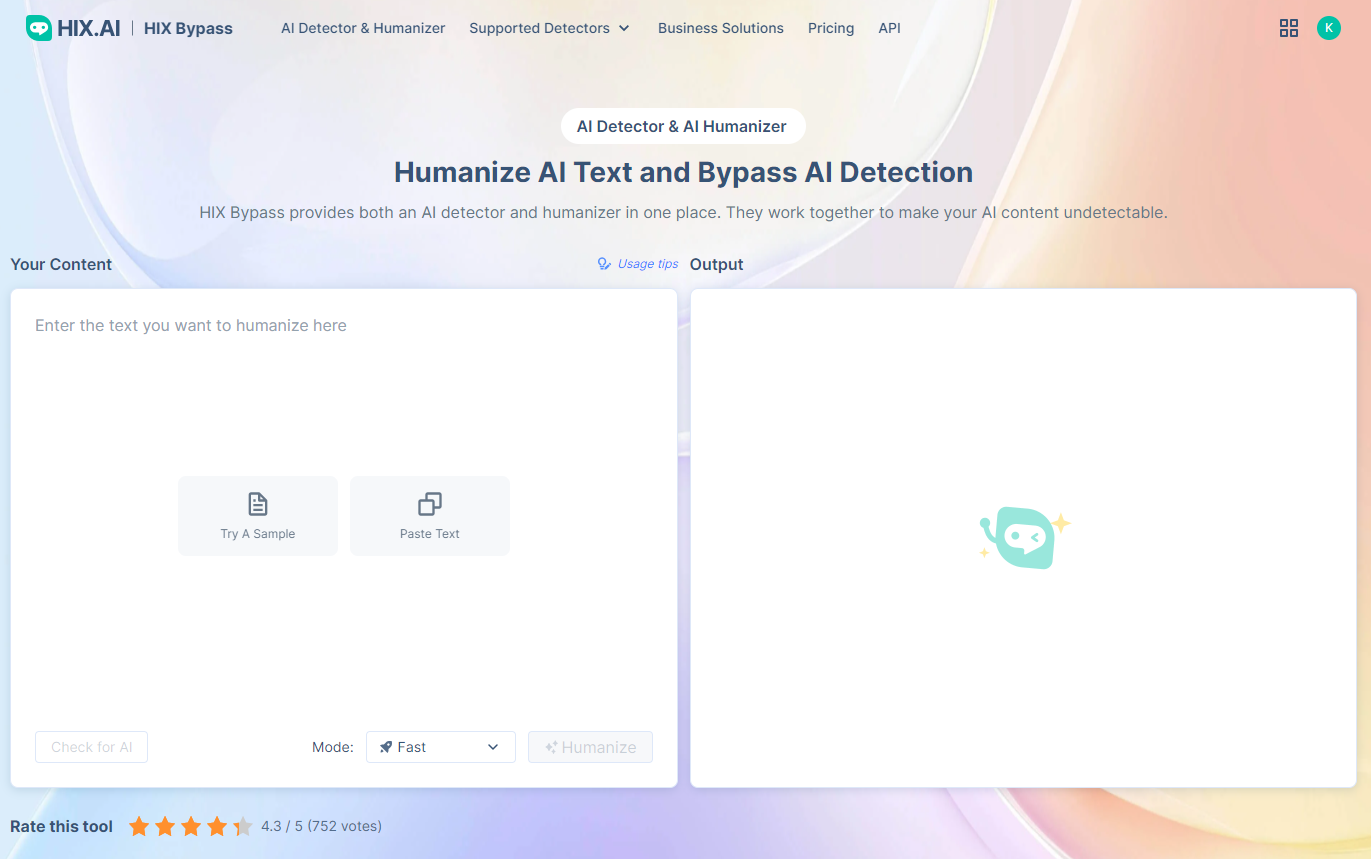Click the HIX.AI logo
Image resolution: width=1371 pixels, height=859 pixels.
[x=73, y=28]
